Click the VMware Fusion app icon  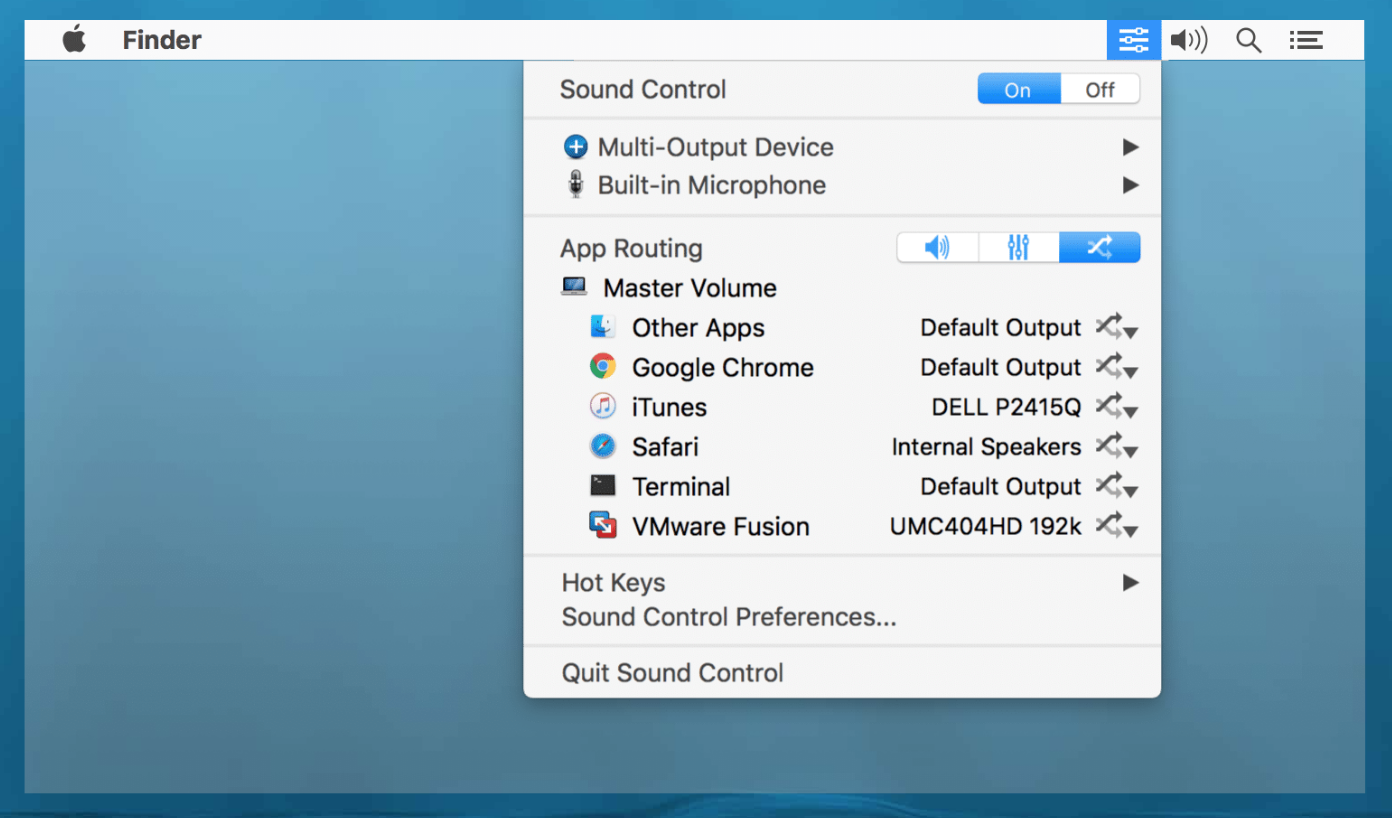pos(602,526)
